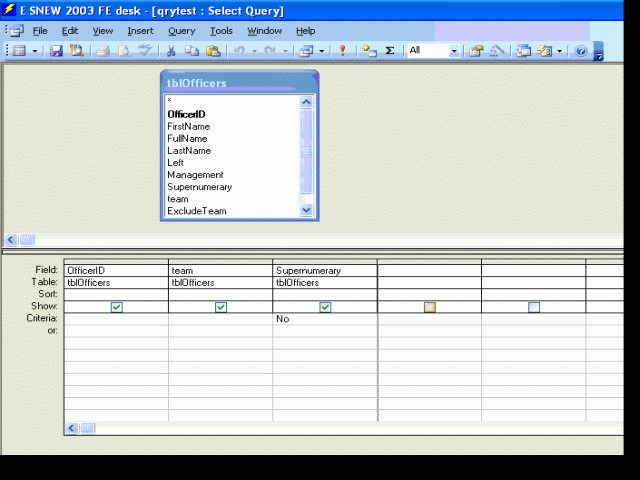This screenshot has height=480, width=640.
Task: Open the View type dropdown arrow
Action: [x=35, y=51]
